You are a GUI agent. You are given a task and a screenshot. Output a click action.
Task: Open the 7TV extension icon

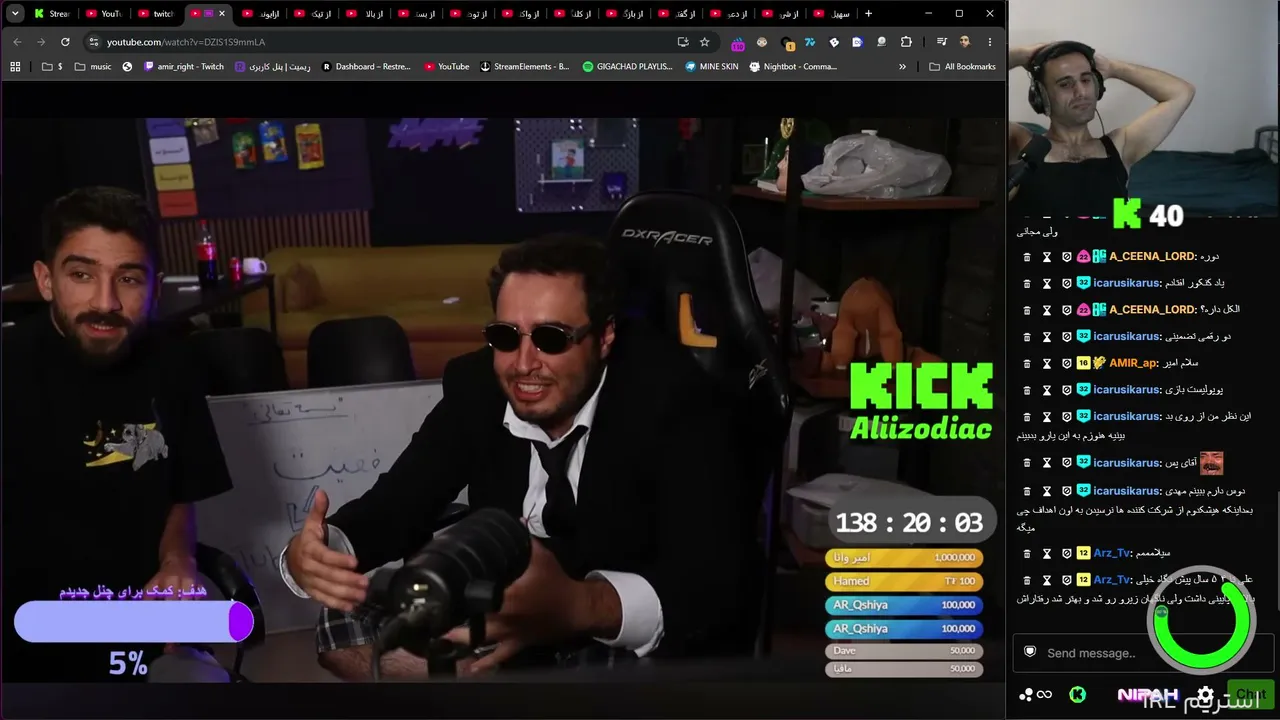click(810, 42)
